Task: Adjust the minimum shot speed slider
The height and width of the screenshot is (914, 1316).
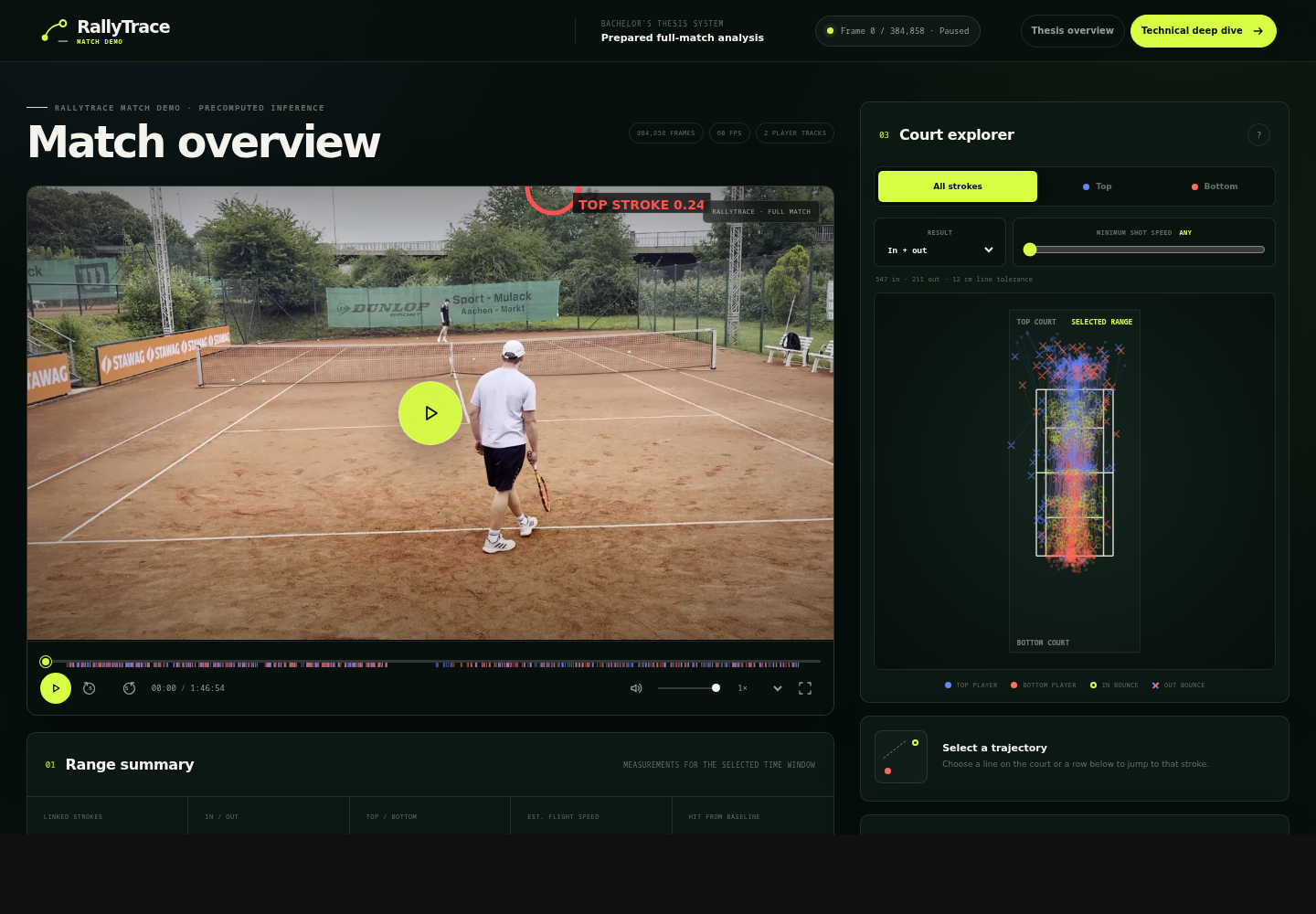Action: click(1144, 250)
